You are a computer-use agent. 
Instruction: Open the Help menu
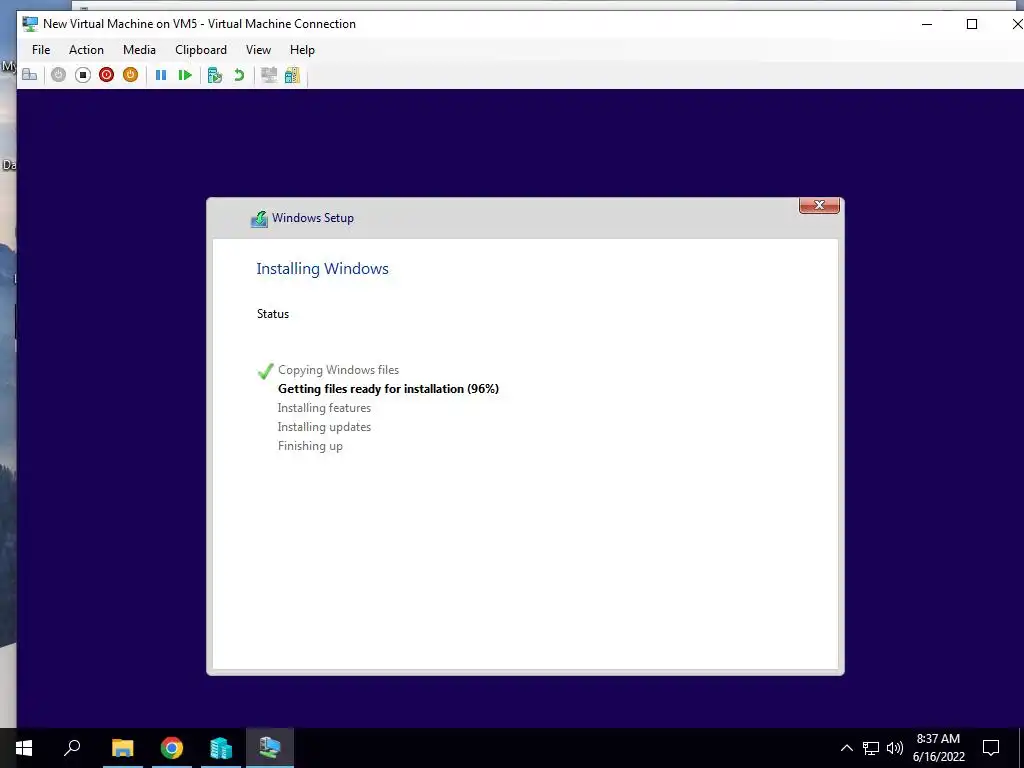302,50
